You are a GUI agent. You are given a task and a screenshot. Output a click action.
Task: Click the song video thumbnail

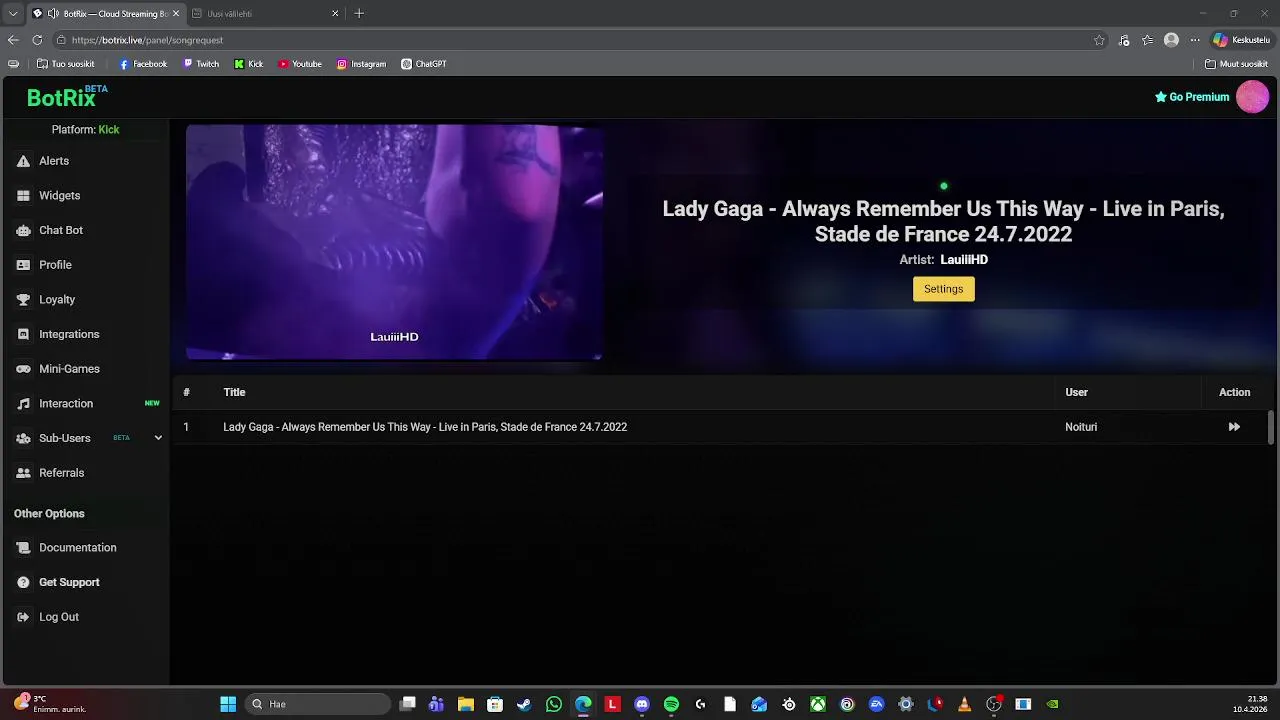click(x=394, y=241)
